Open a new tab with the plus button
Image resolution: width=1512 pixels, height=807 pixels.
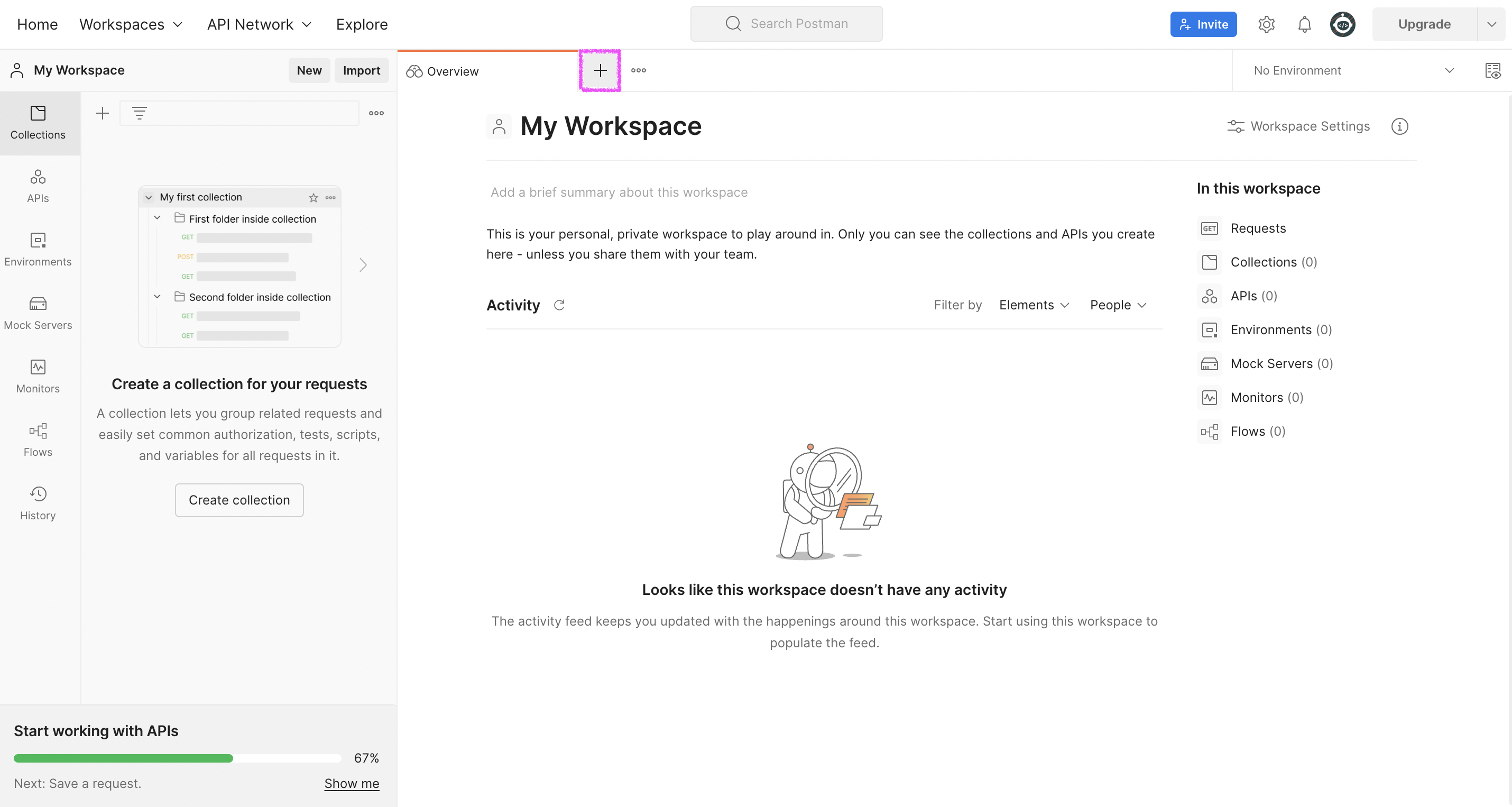pyautogui.click(x=600, y=70)
